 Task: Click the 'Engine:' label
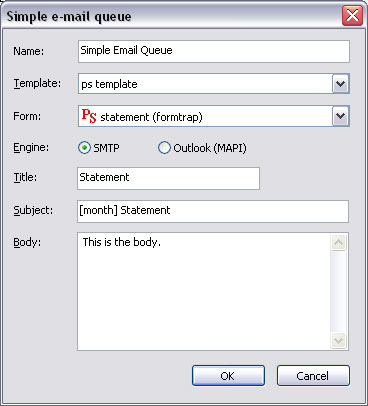31,148
